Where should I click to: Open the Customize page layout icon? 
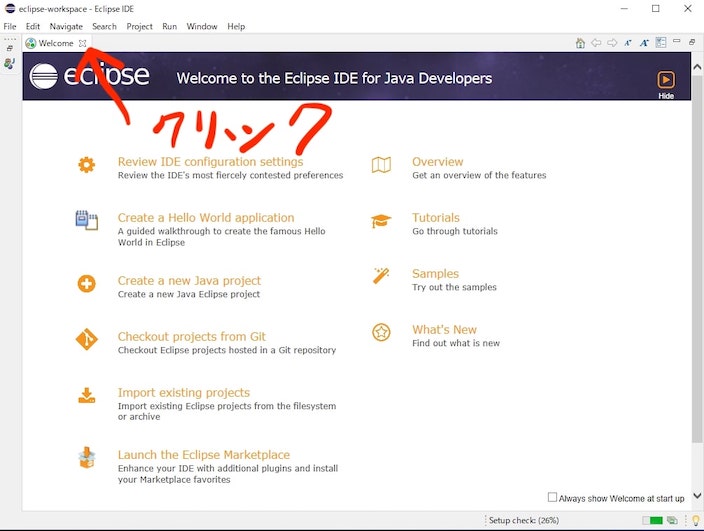(660, 43)
